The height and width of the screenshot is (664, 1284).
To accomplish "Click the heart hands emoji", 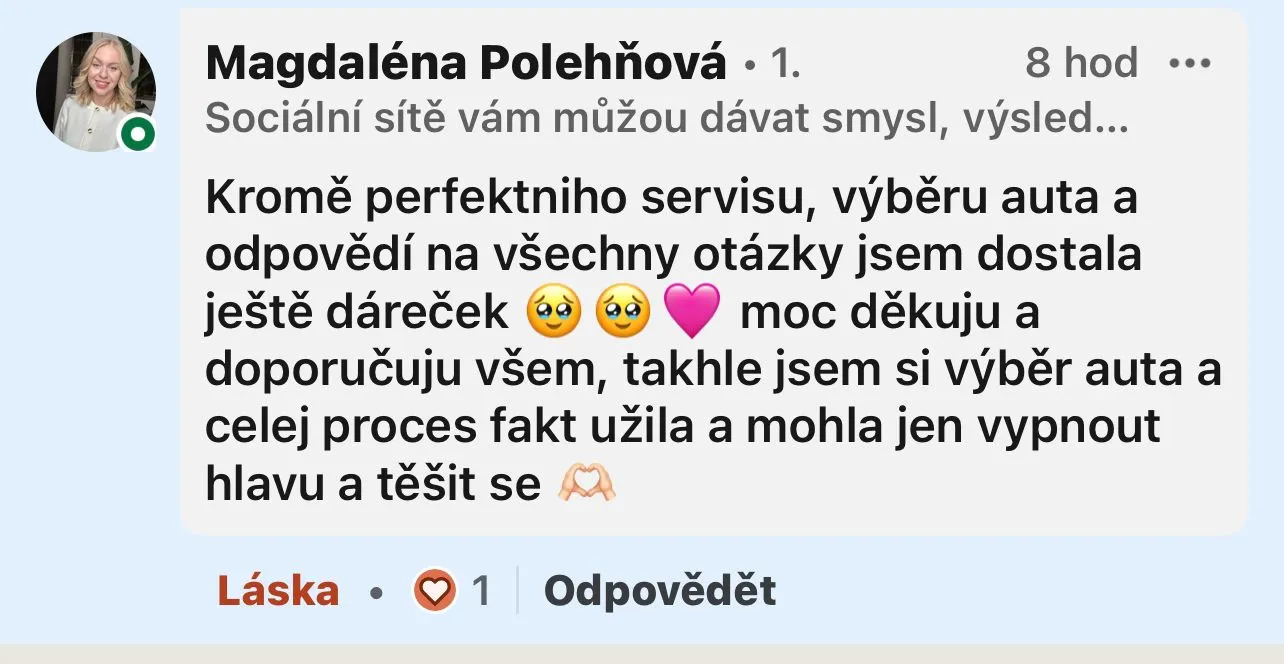I will coord(586,485).
